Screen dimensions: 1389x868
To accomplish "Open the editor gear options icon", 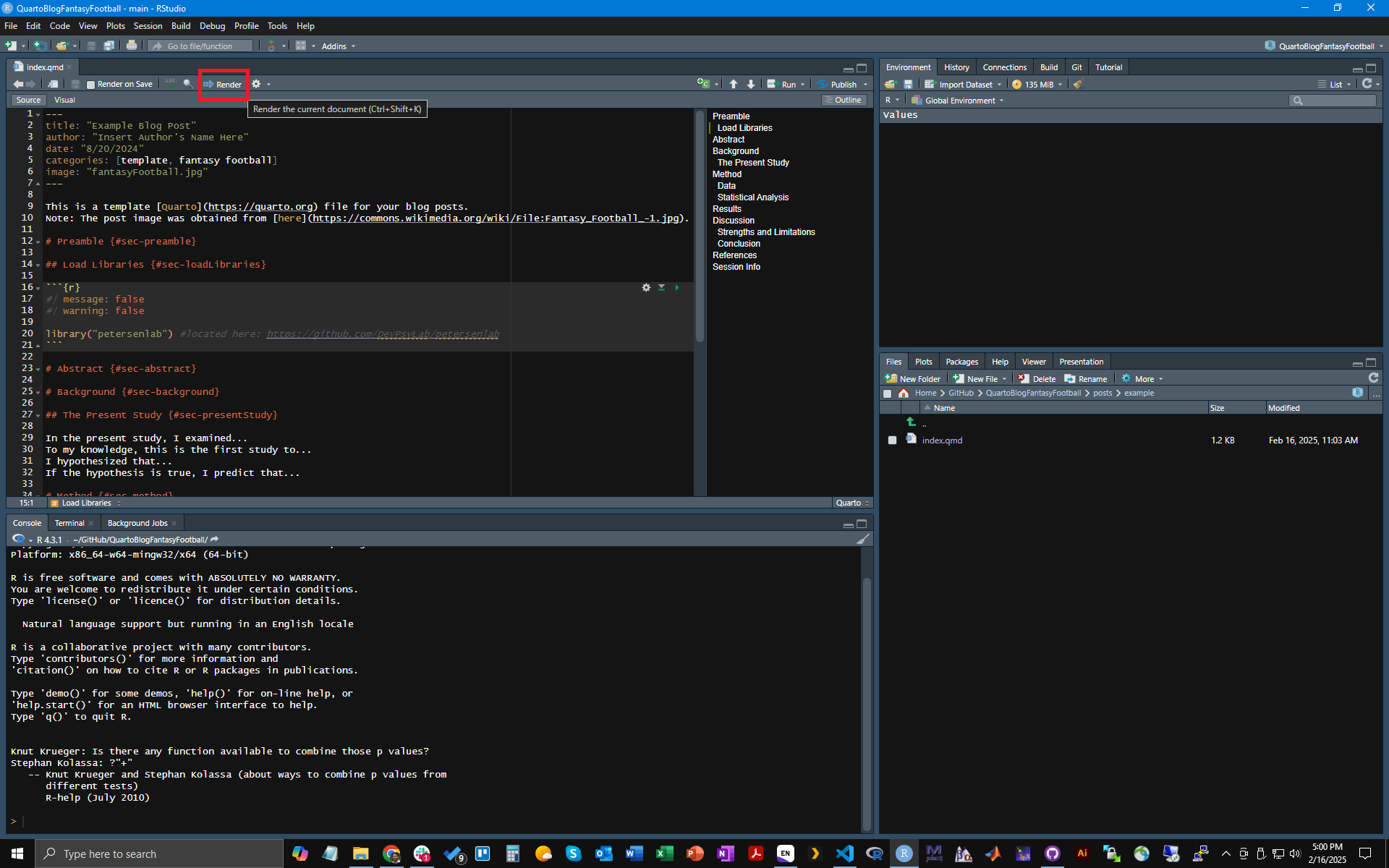I will point(256,84).
